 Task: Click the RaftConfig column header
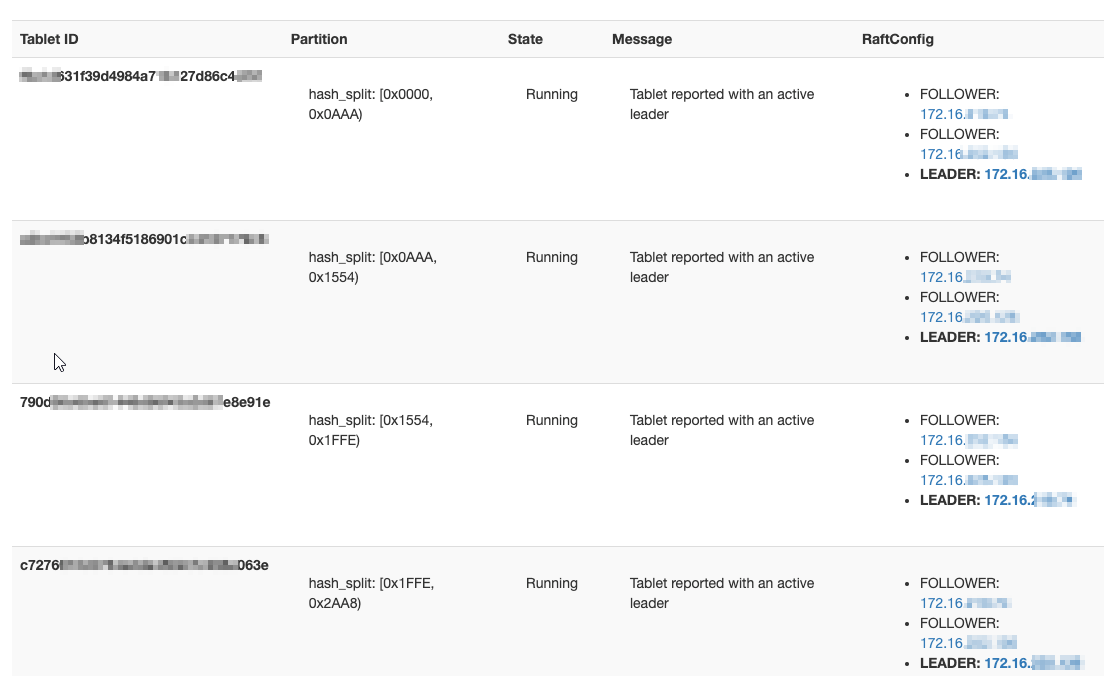click(897, 39)
